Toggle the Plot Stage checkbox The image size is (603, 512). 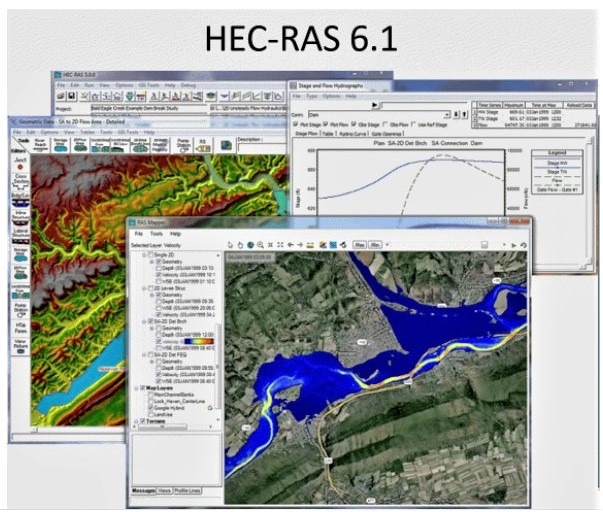pos(295,124)
